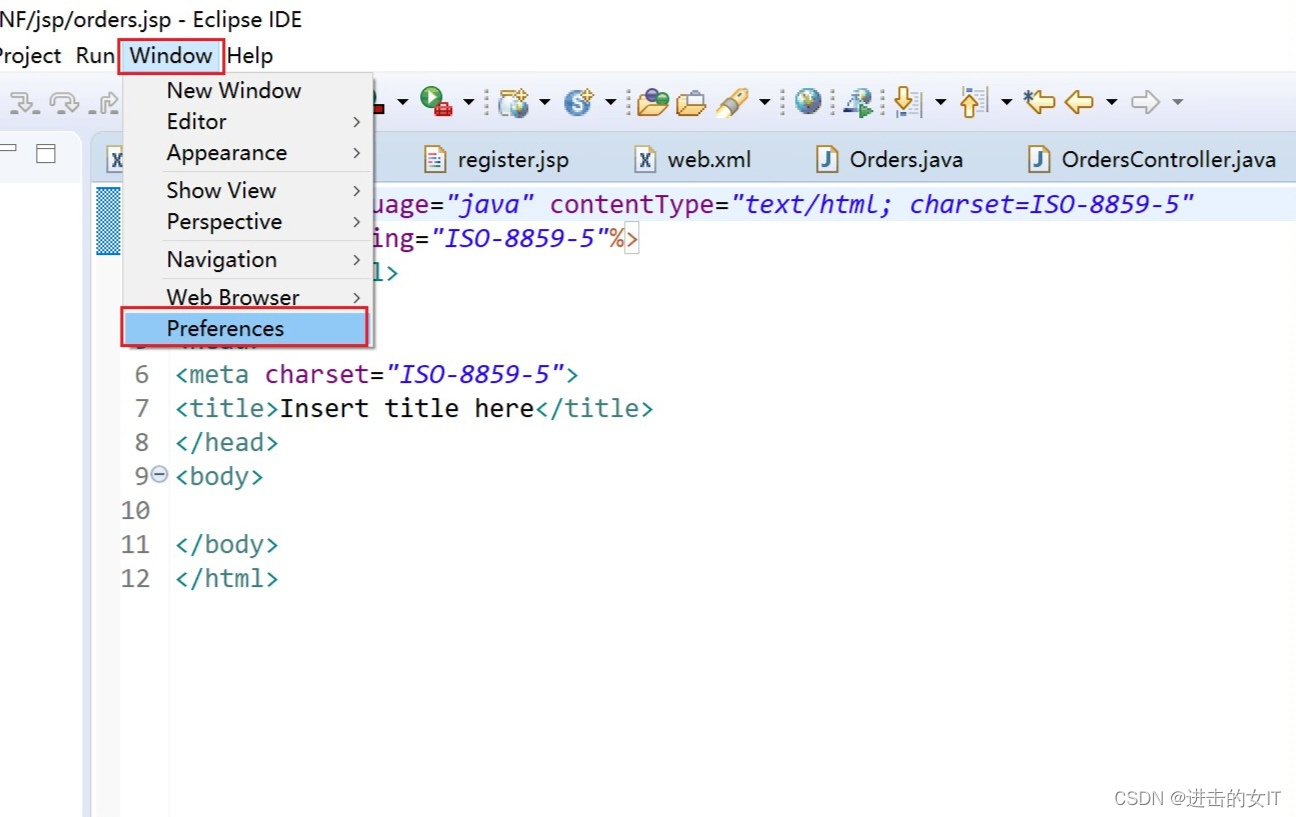Expand the dropdown beside the web project icon
The width and height of the screenshot is (1296, 817).
(x=545, y=102)
